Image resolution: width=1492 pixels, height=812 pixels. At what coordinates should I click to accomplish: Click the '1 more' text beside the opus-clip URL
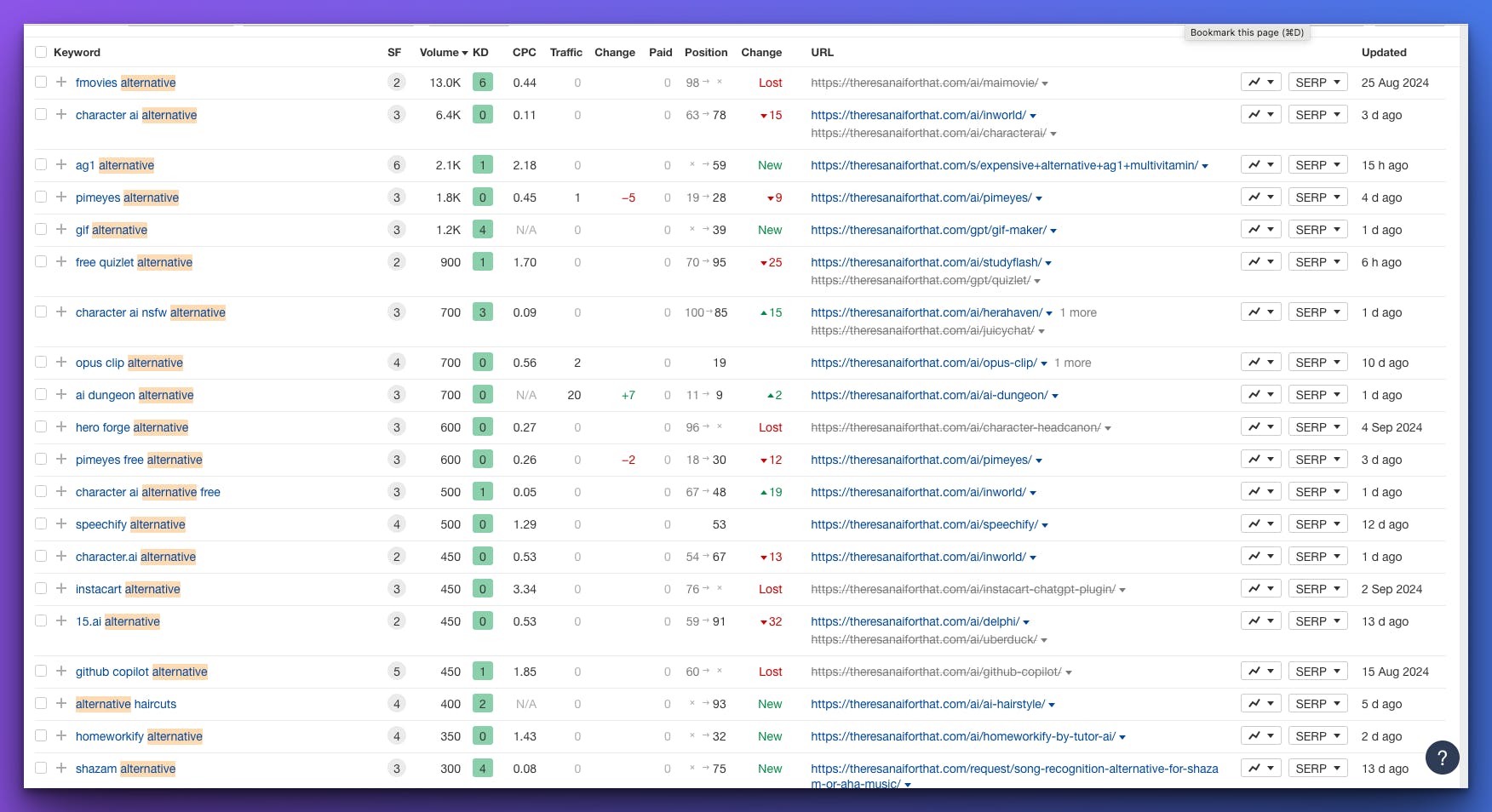1073,363
